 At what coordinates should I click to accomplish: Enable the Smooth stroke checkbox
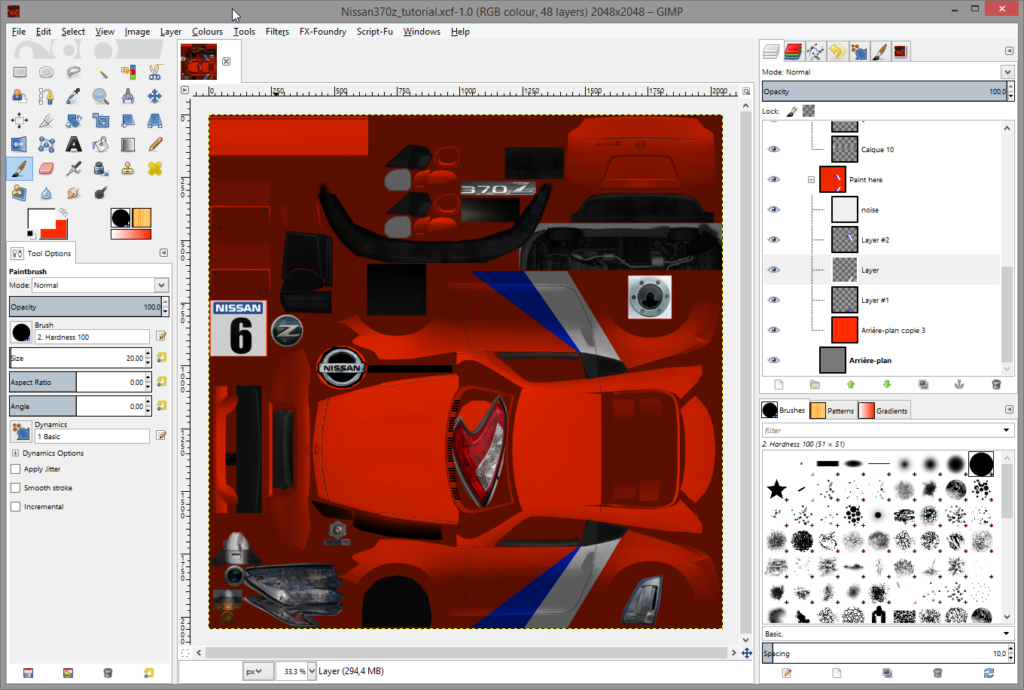click(x=16, y=488)
